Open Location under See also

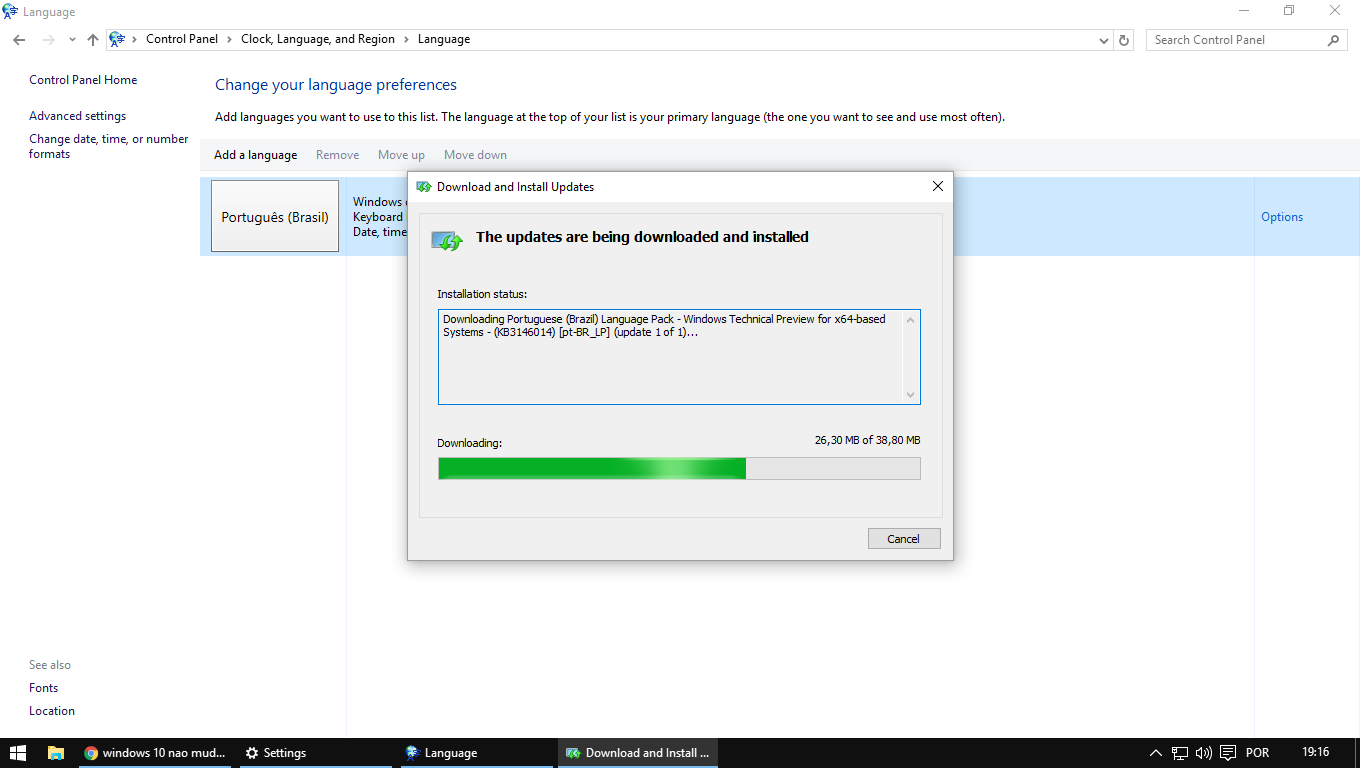point(52,711)
